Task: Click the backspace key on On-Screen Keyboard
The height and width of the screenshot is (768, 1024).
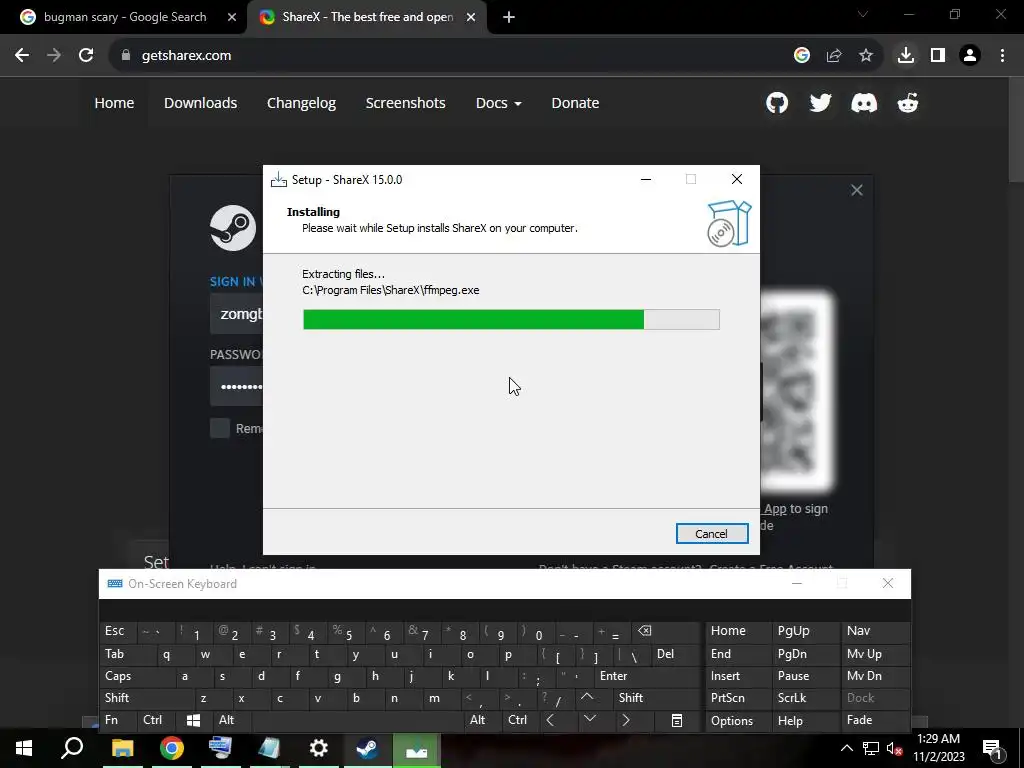Action: (665, 631)
